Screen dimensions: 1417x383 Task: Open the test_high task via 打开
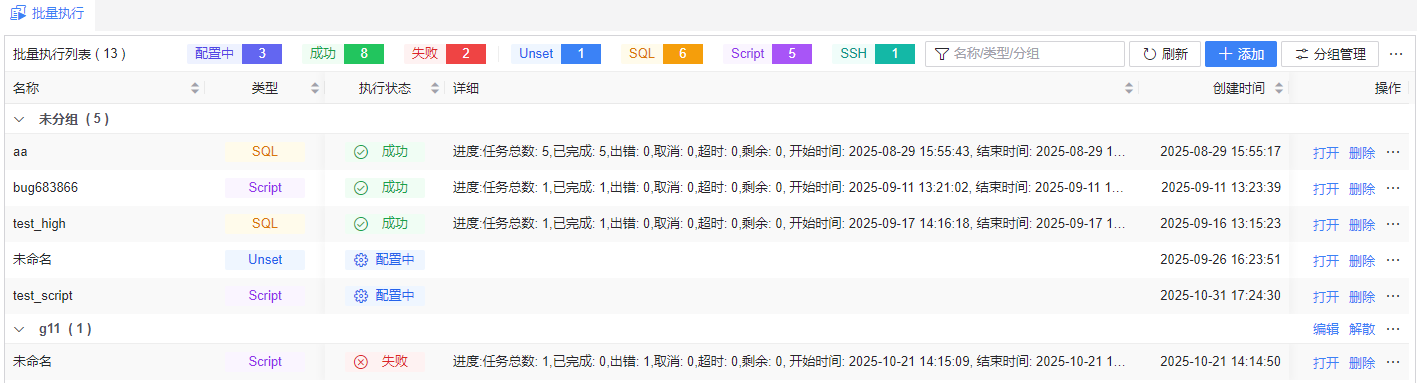1326,225
